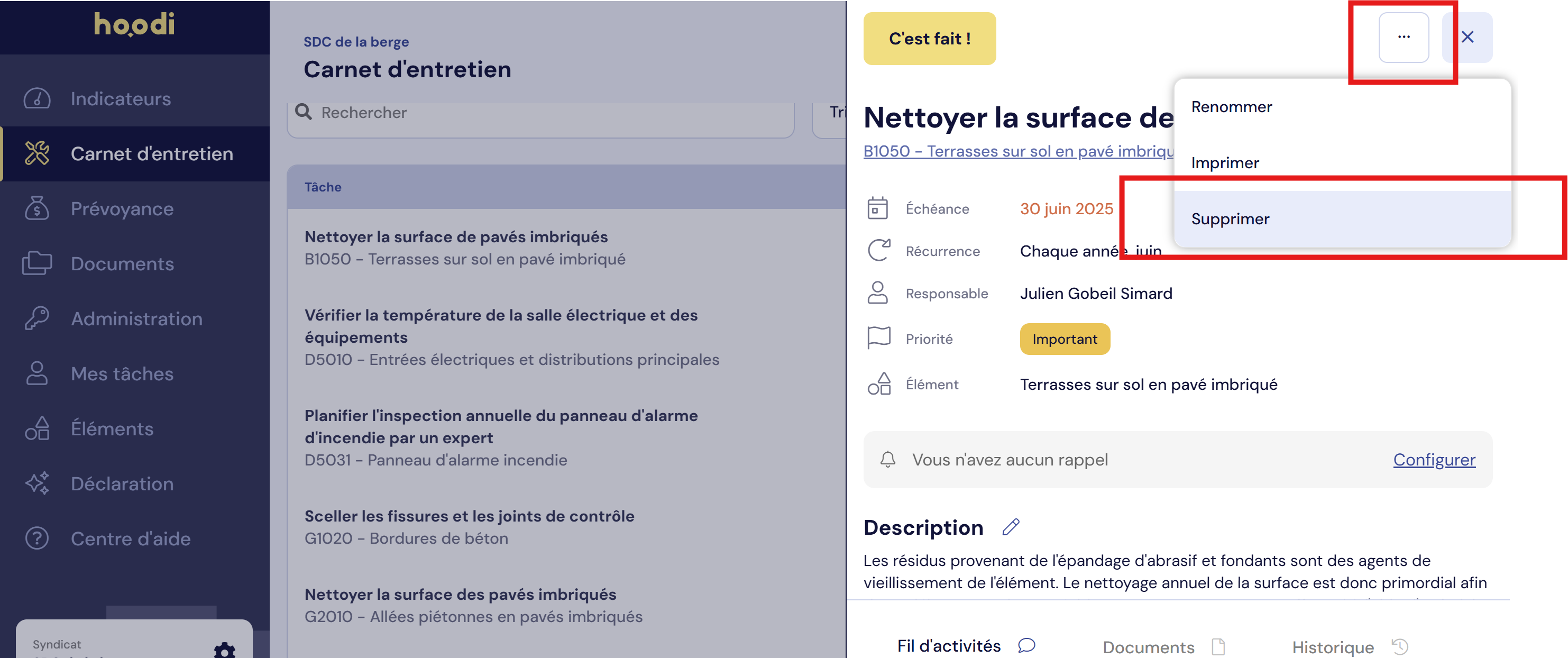Screen dimensions: 1568x658
Task: Click the Centre d'aide question icon
Action: [36, 538]
